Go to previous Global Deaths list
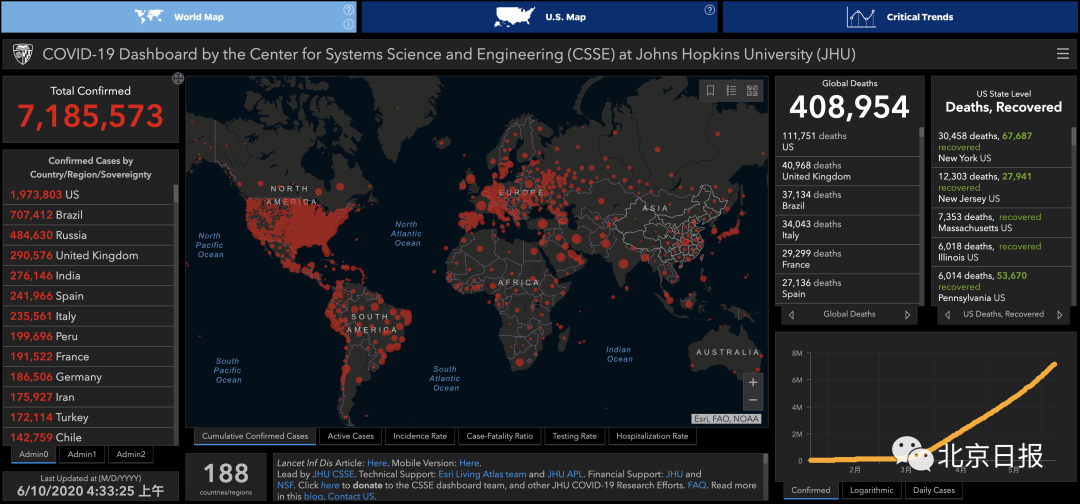This screenshot has height=504, width=1080. coord(791,315)
